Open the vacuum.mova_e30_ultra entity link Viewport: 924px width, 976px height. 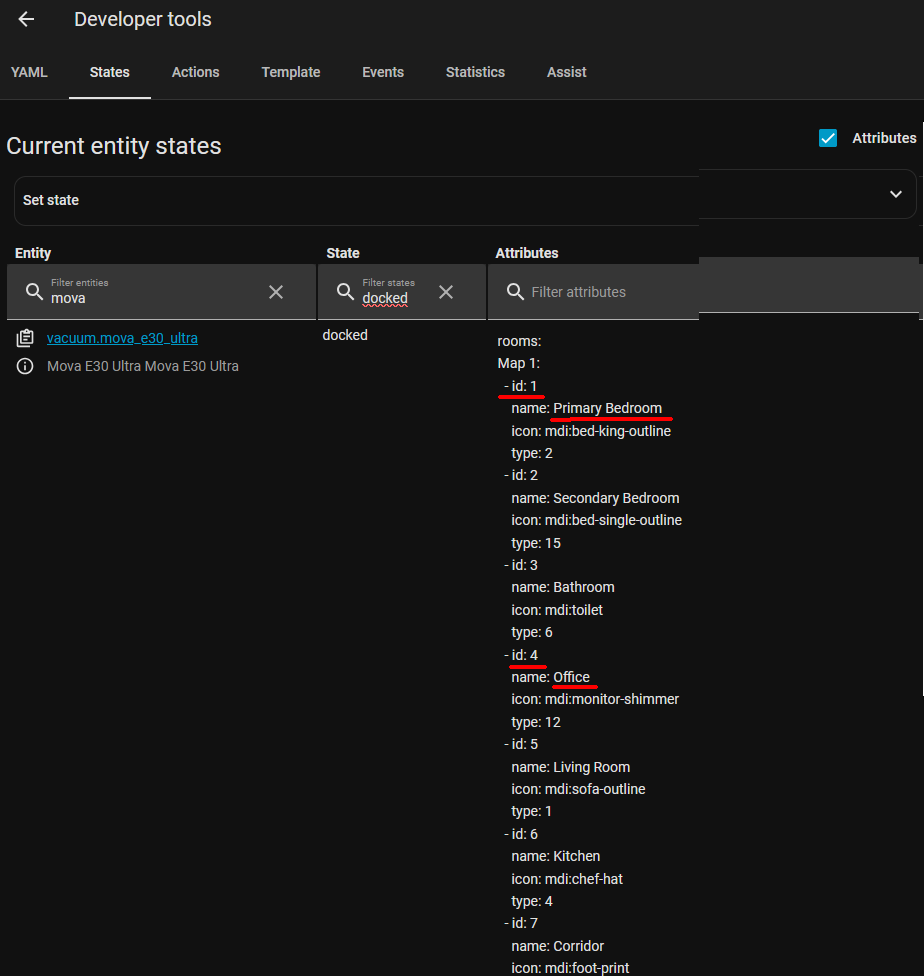point(122,338)
